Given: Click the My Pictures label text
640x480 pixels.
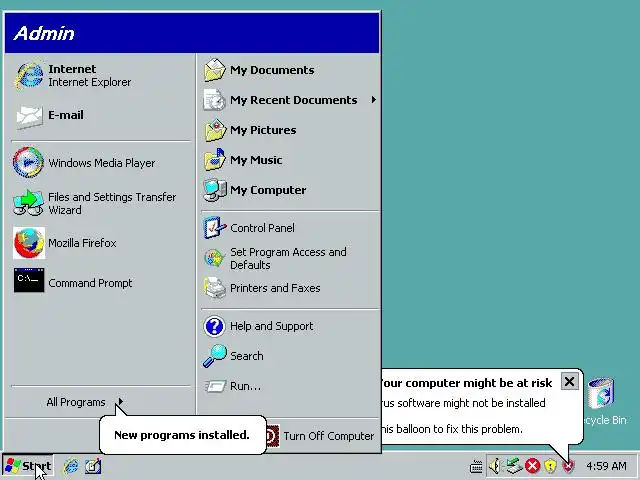Looking at the screenshot, I should [263, 130].
